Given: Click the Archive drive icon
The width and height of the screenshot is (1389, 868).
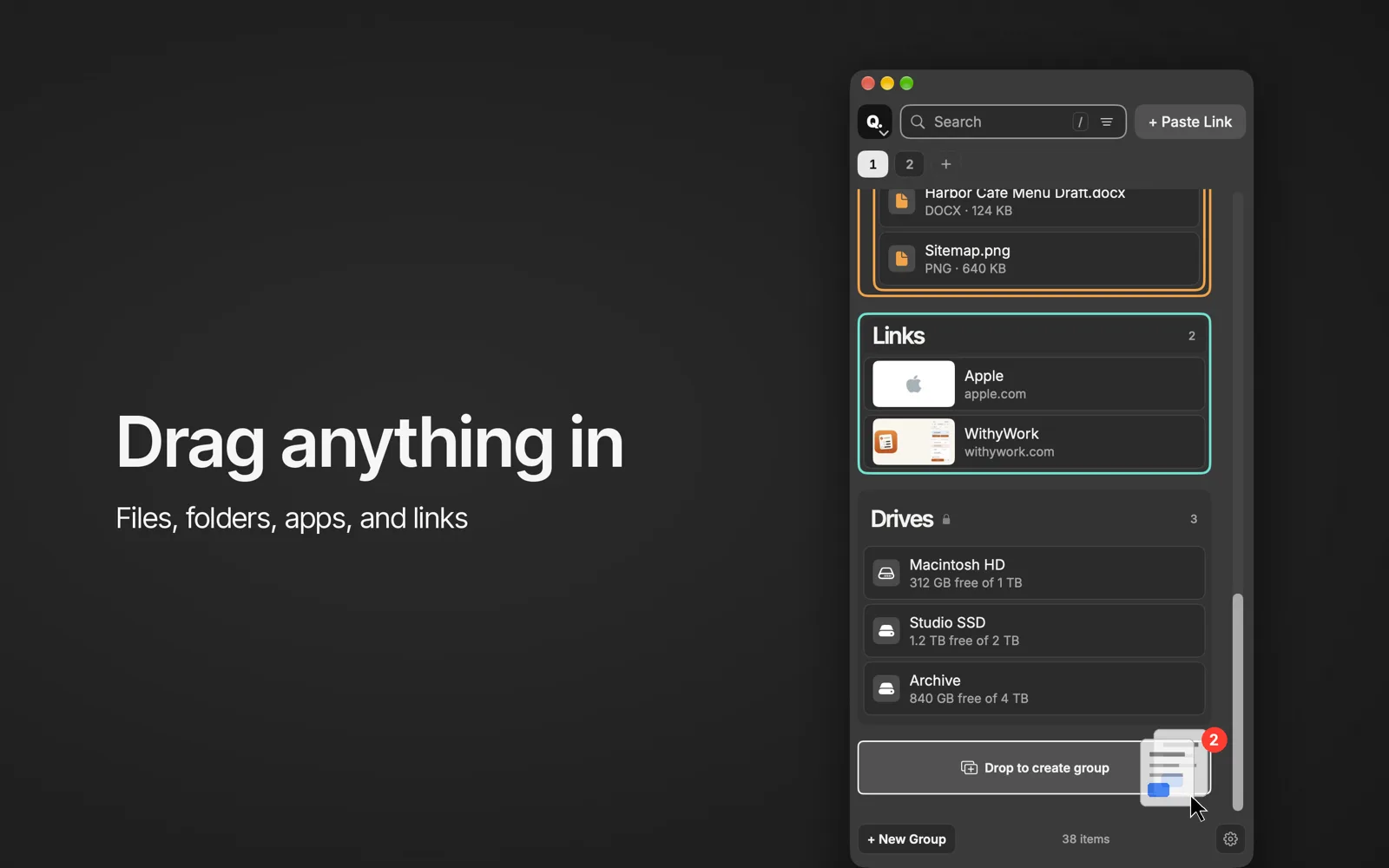Looking at the screenshot, I should tap(886, 689).
